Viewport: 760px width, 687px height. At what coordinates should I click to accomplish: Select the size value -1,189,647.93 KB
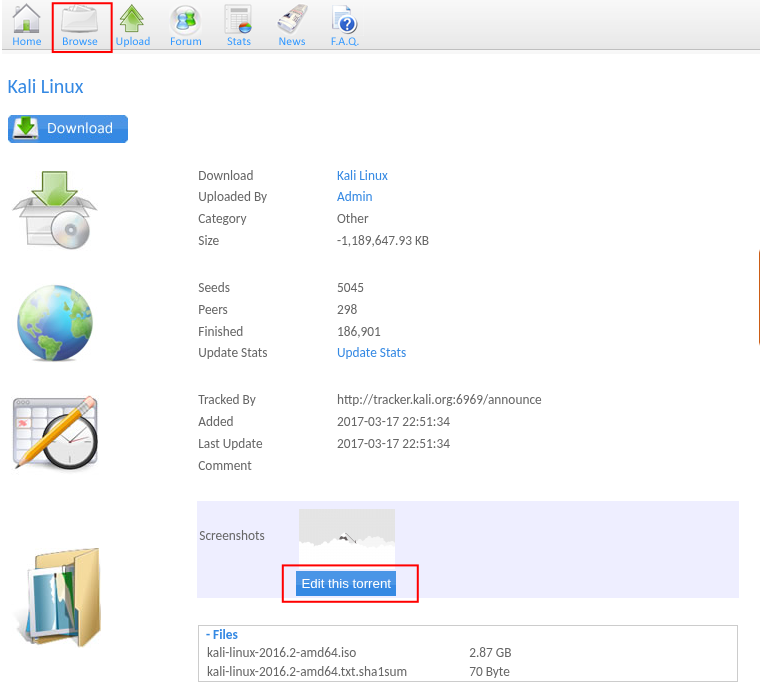click(383, 241)
